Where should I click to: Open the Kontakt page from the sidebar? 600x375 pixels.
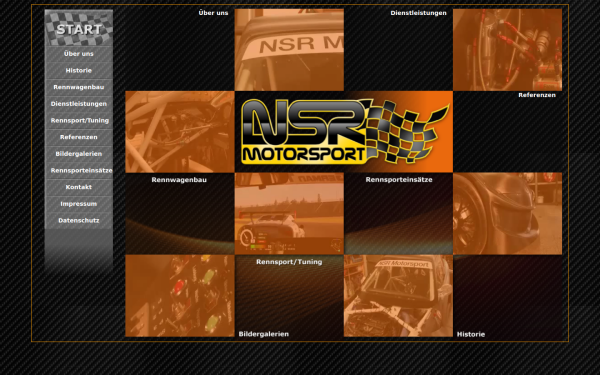tap(79, 187)
